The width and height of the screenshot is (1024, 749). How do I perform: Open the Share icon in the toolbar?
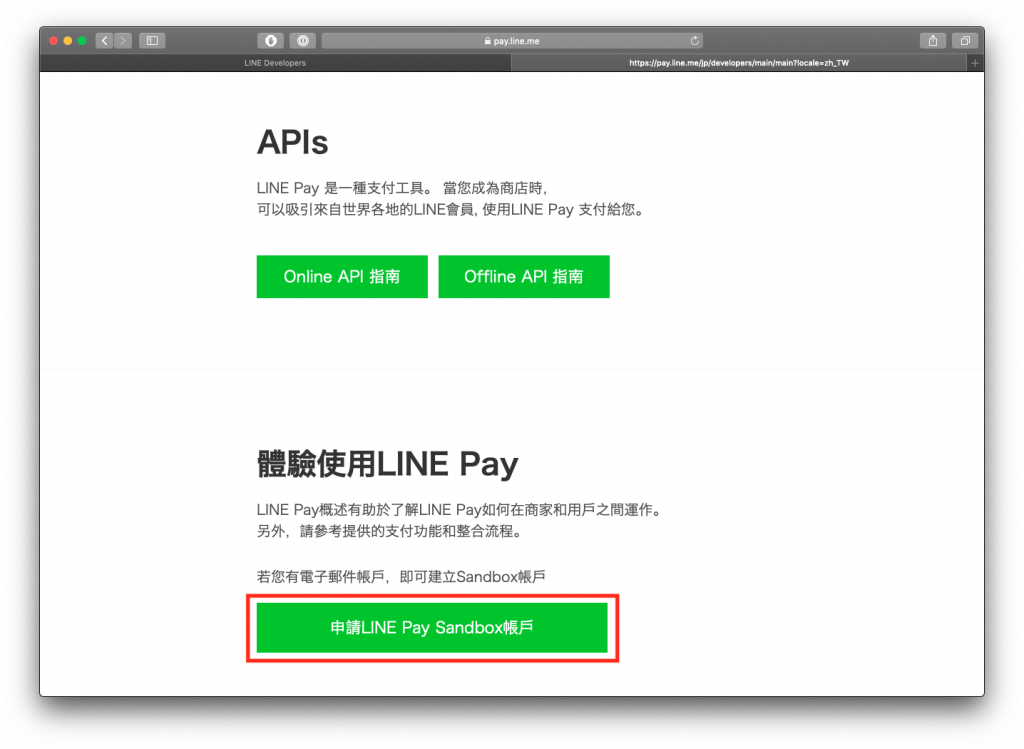(x=933, y=40)
